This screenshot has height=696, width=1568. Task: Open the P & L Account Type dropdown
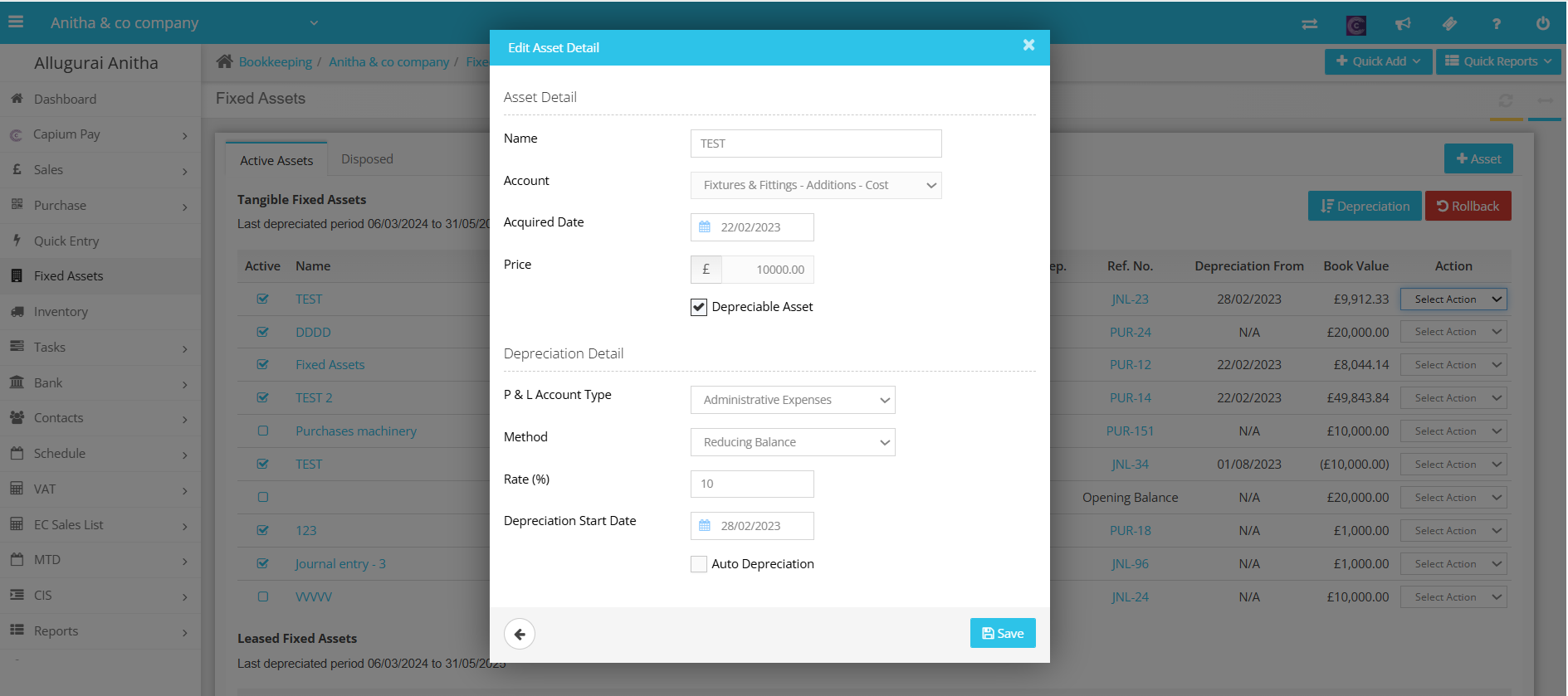tap(793, 400)
